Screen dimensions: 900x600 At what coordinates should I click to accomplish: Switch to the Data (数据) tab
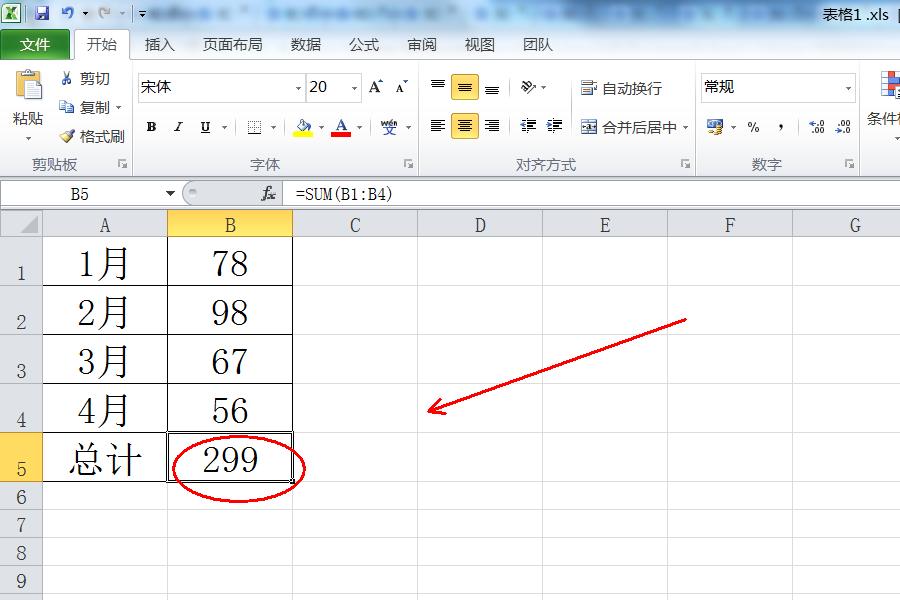pyautogui.click(x=305, y=44)
